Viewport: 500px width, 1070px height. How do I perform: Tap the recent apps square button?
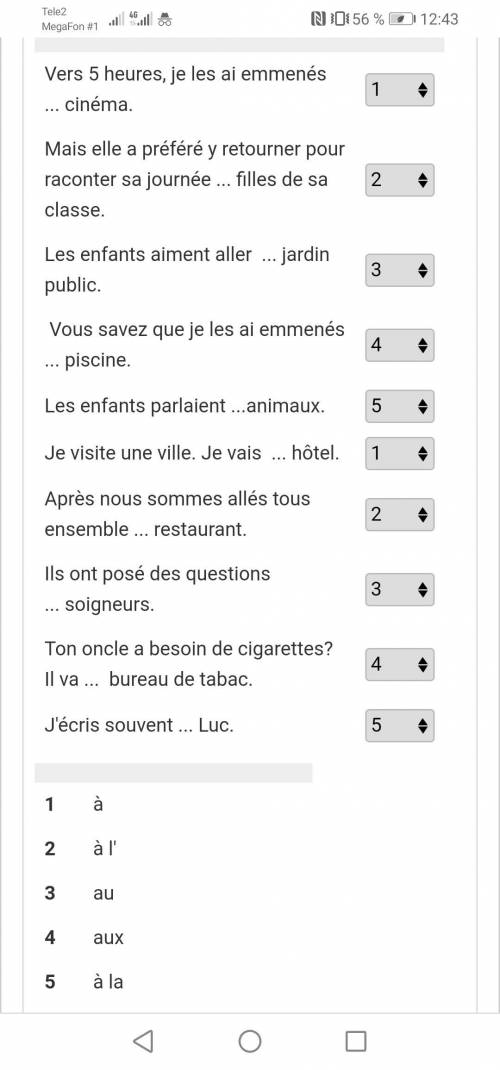[x=356, y=1041]
